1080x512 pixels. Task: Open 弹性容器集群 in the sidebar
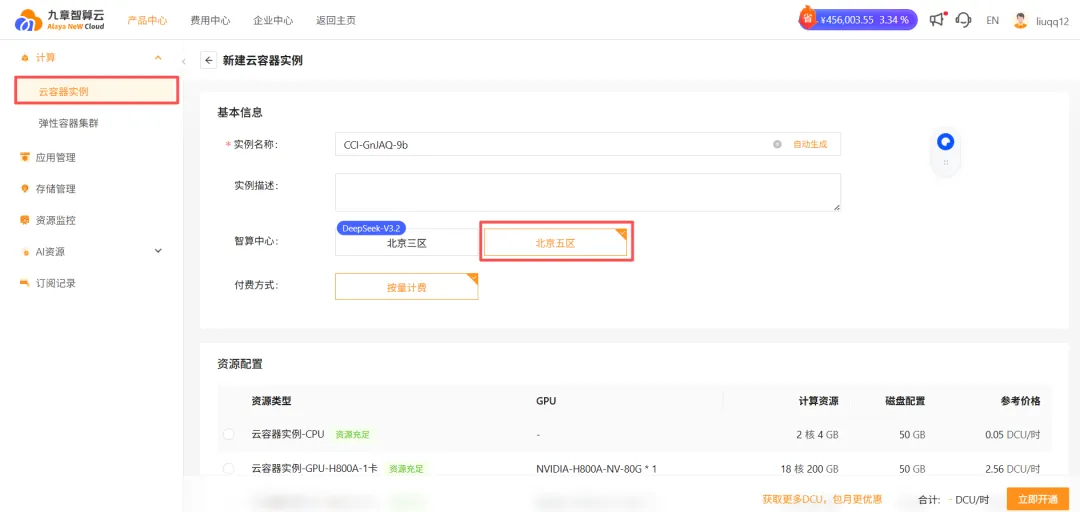(x=68, y=123)
